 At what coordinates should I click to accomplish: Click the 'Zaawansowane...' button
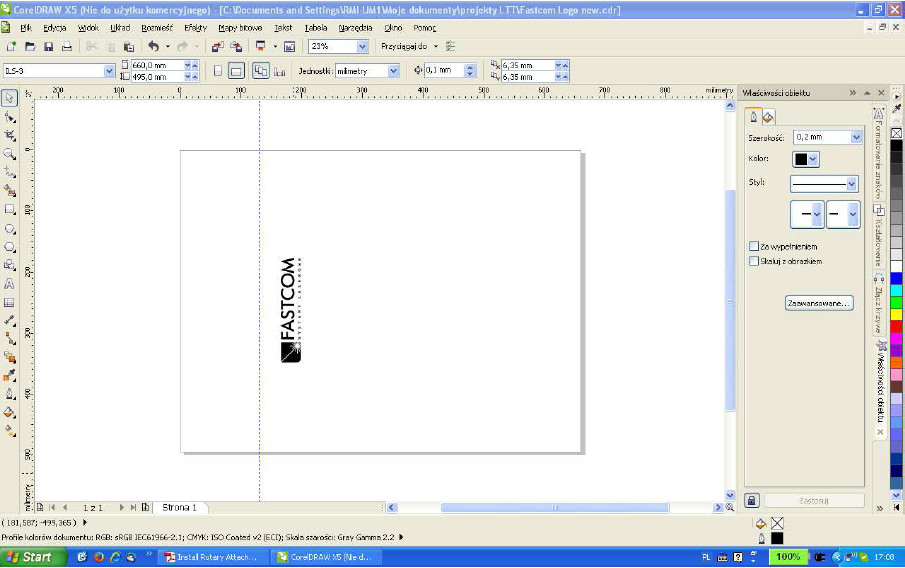(x=818, y=302)
